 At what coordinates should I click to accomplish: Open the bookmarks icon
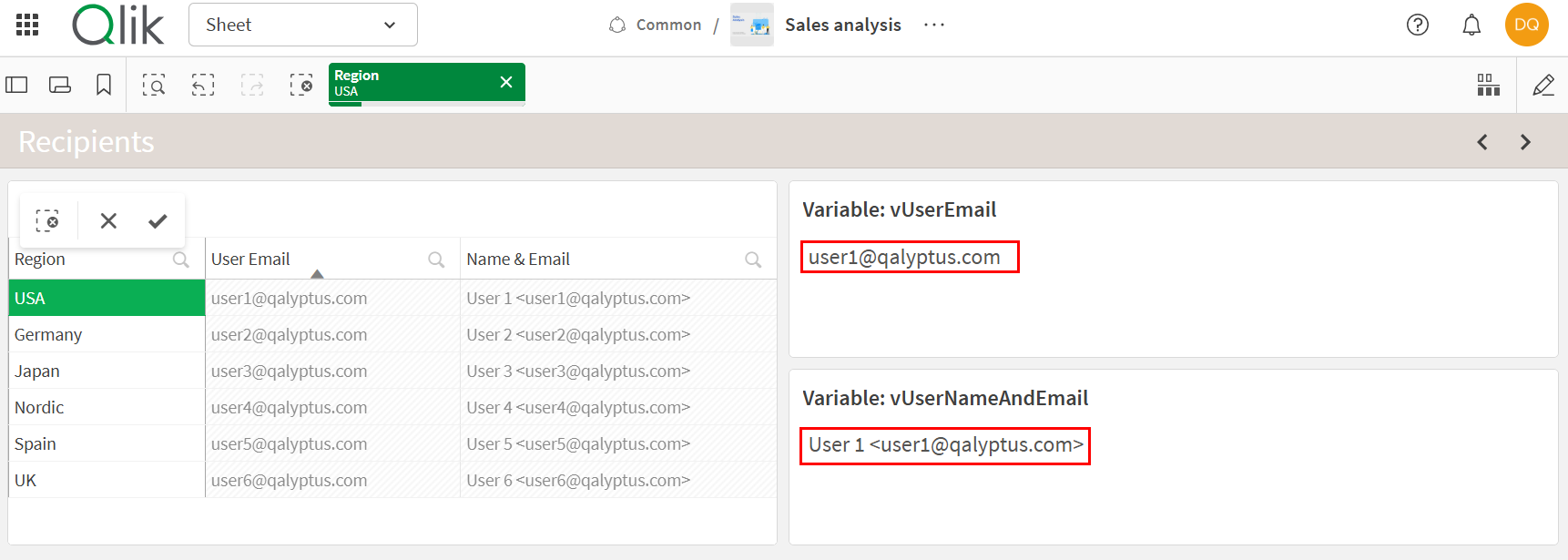[x=104, y=85]
